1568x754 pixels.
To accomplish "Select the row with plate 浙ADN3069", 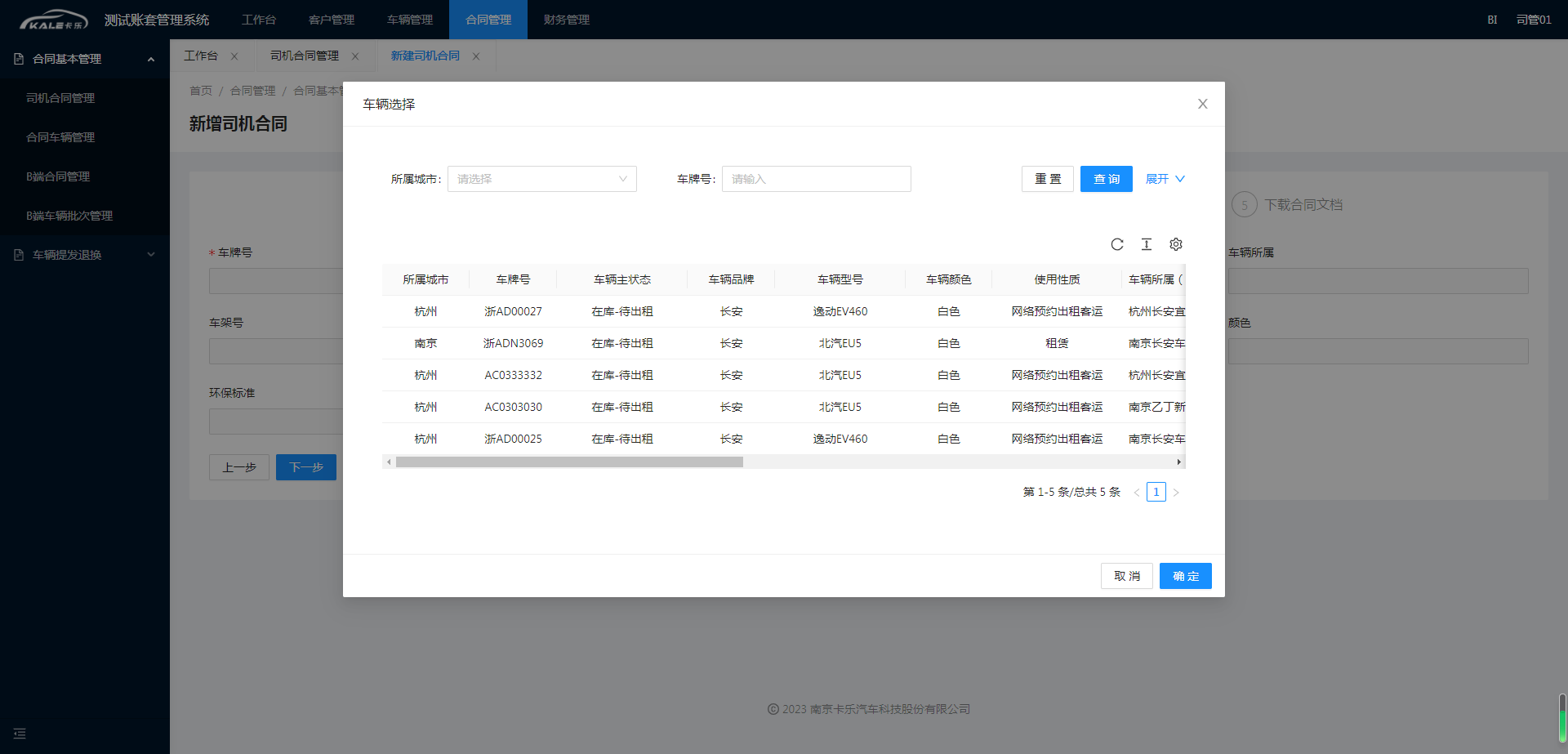I will (784, 343).
